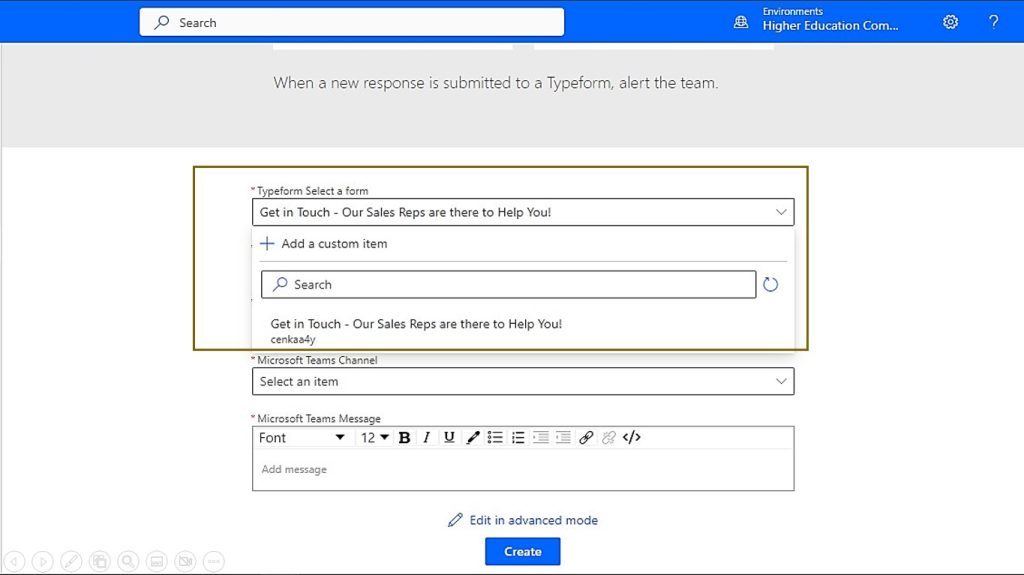
Task: Advance to next slide with the forward arrow
Action: click(42, 561)
